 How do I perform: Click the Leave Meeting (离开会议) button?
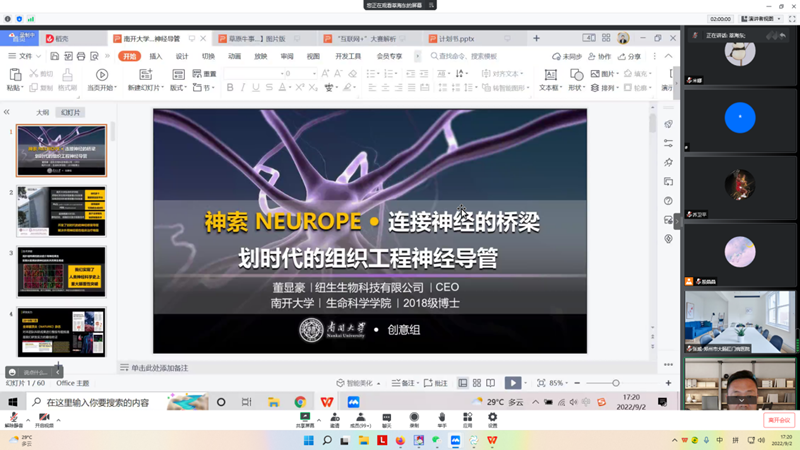click(x=779, y=420)
